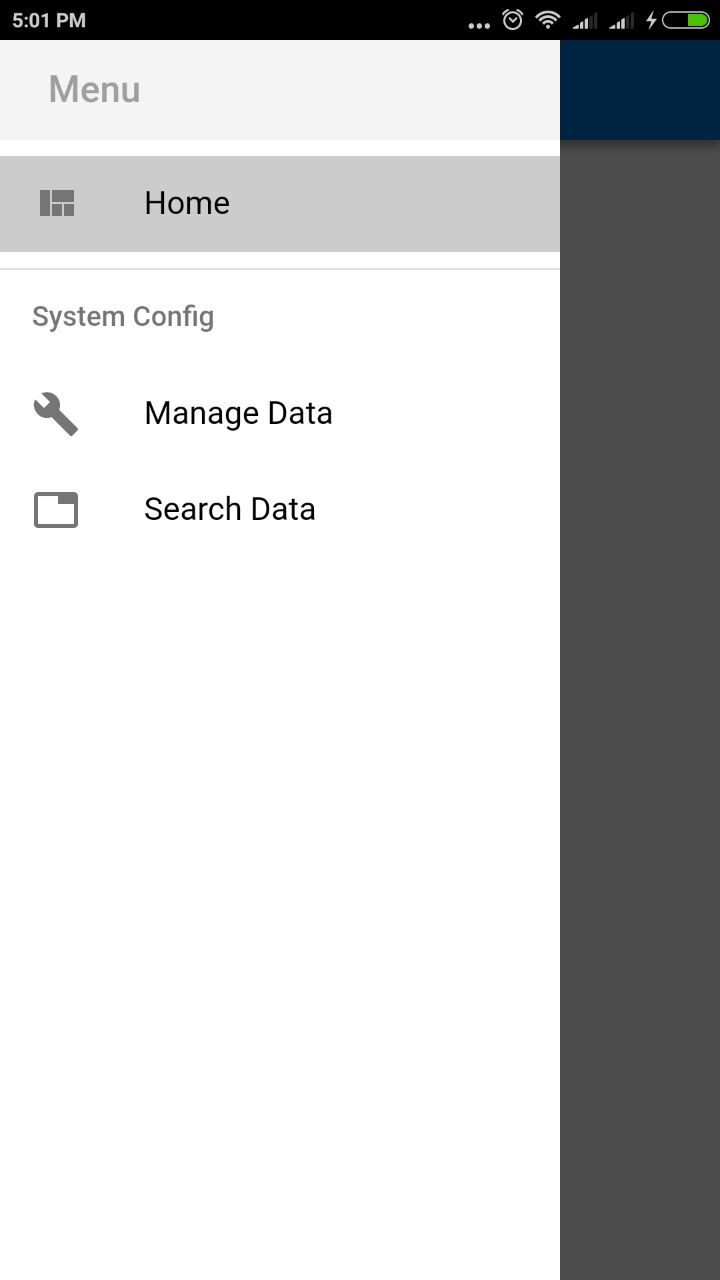Tap the Menu title at drawer top
Screen dimensions: 720x1280
[x=93, y=89]
